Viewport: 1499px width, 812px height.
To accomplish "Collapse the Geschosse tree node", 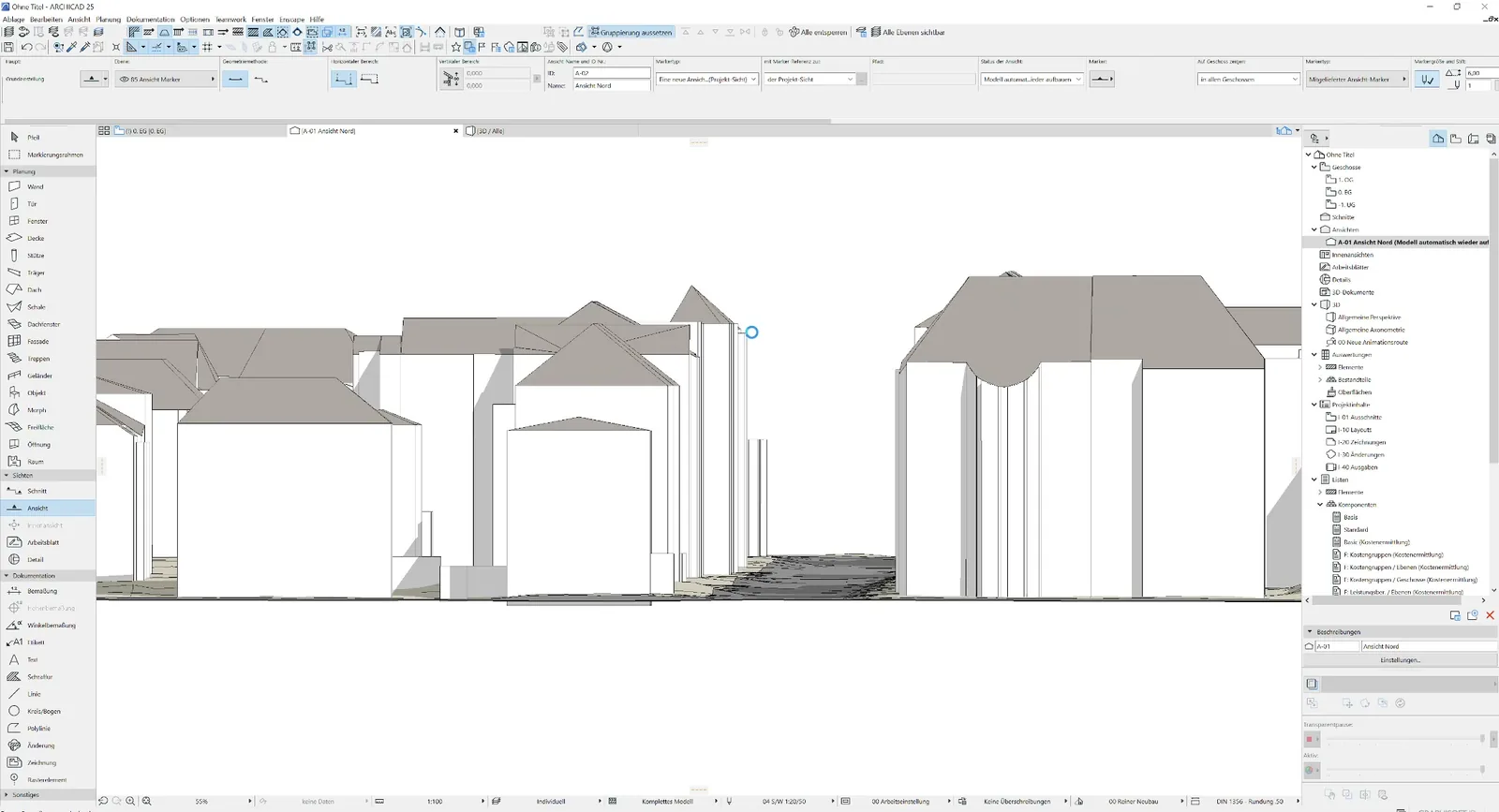I will click(1314, 167).
